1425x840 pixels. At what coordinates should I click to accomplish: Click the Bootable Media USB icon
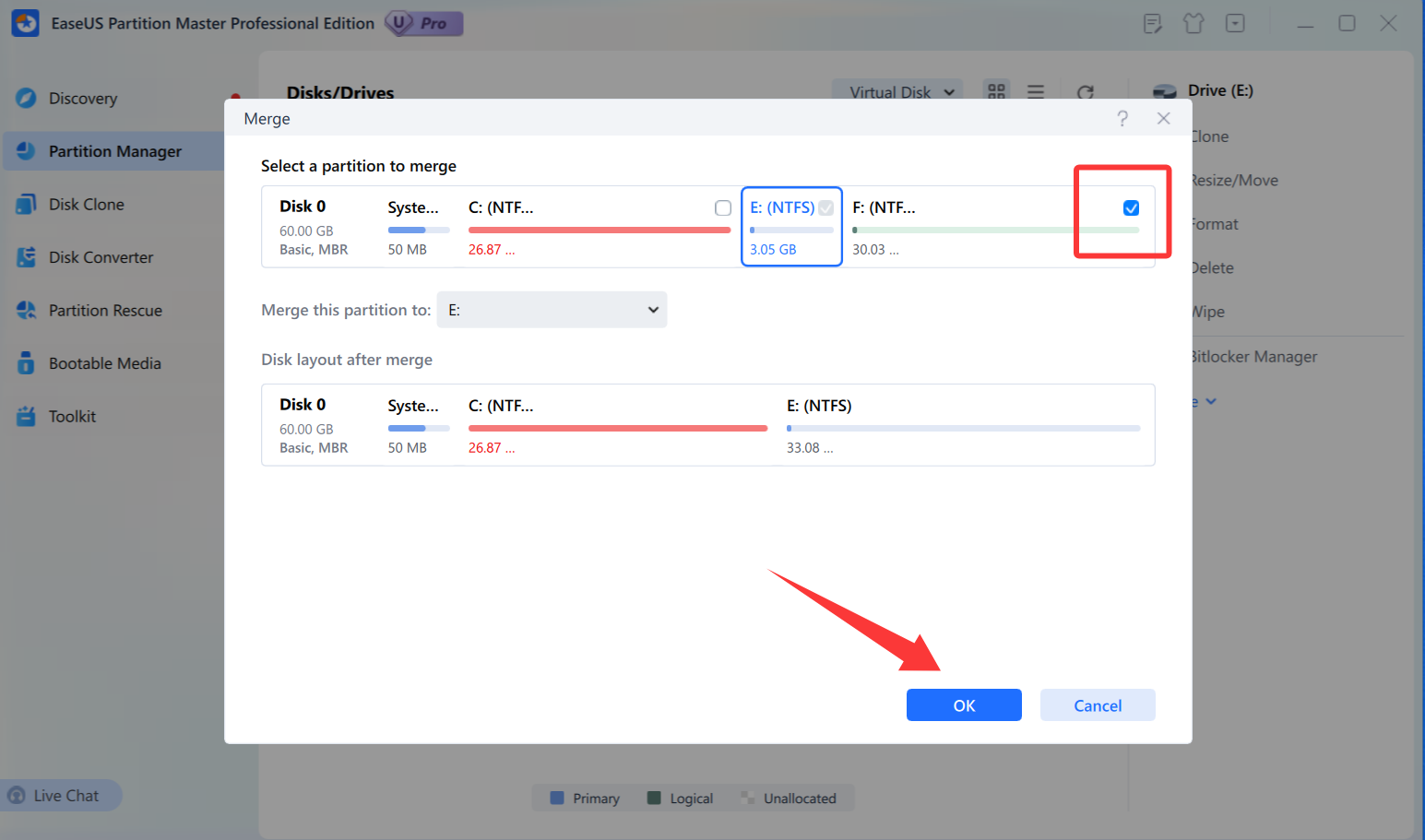coord(26,362)
